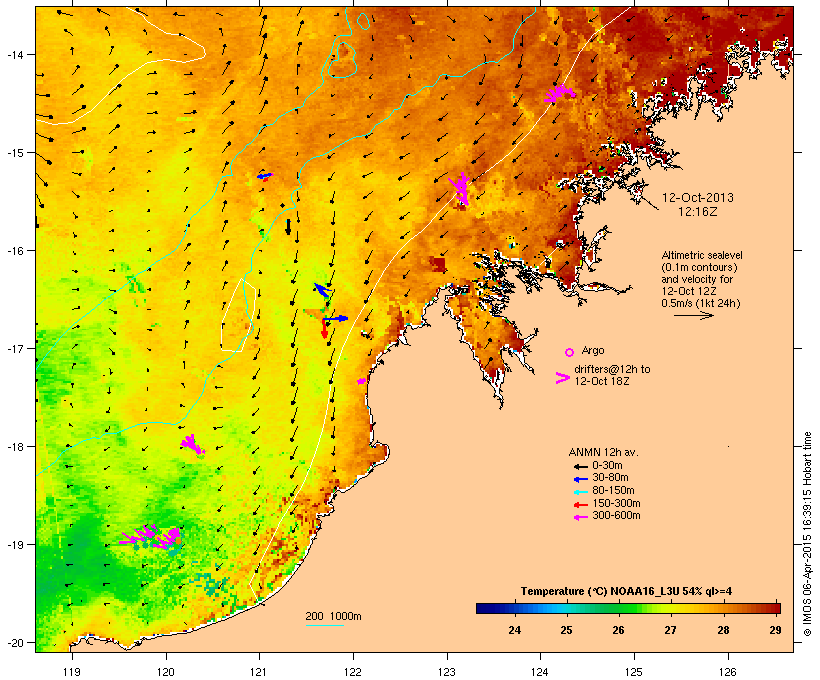
Task: Click the latitude label -18
Action: click(x=14, y=447)
